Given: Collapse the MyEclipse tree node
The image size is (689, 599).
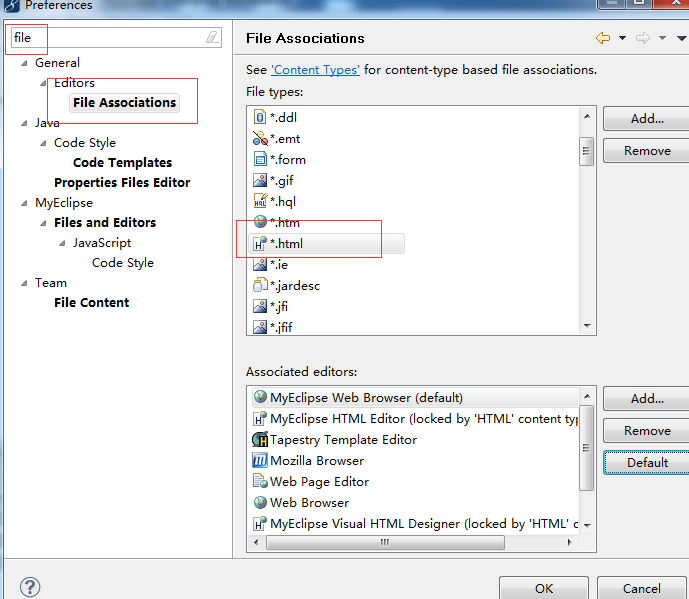Looking at the screenshot, I should point(24,203).
